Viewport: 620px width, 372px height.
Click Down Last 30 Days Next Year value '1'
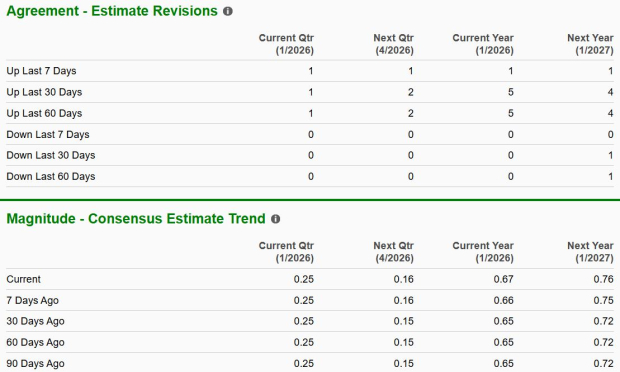[611, 155]
